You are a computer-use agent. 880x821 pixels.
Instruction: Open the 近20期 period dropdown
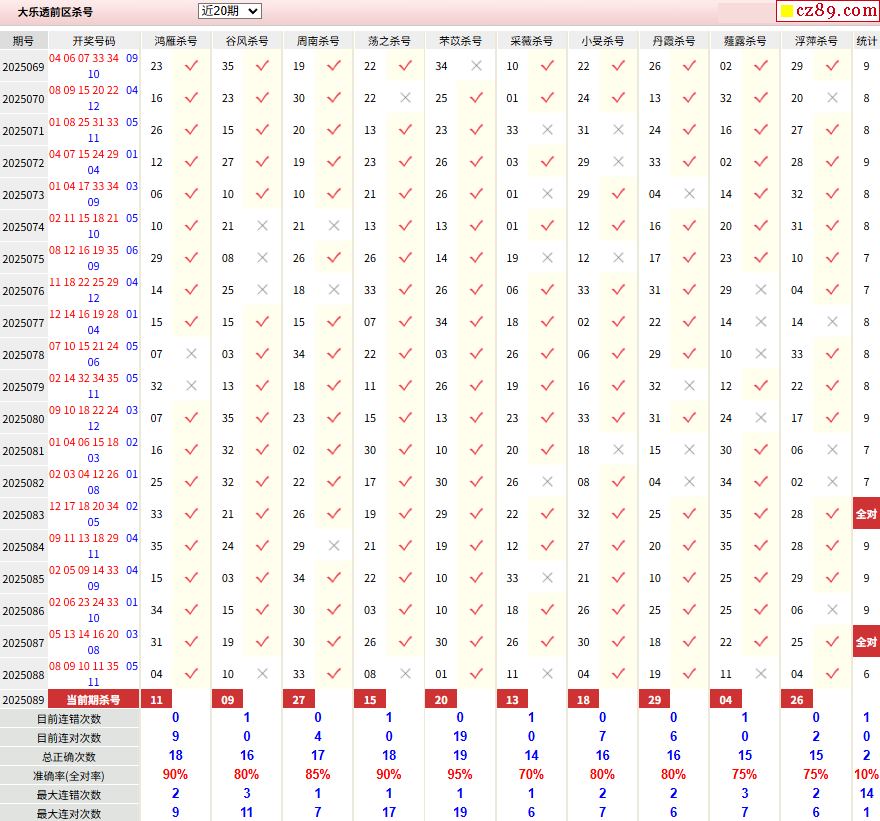[230, 11]
